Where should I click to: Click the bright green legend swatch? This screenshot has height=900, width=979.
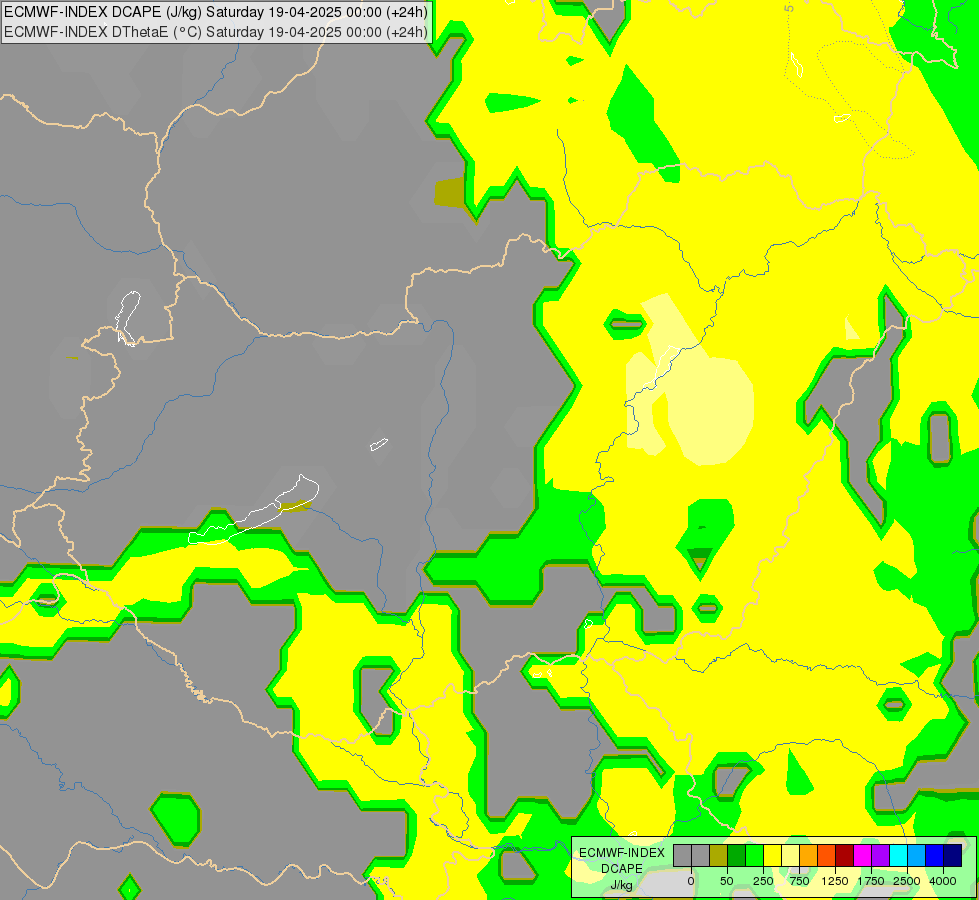click(x=755, y=855)
